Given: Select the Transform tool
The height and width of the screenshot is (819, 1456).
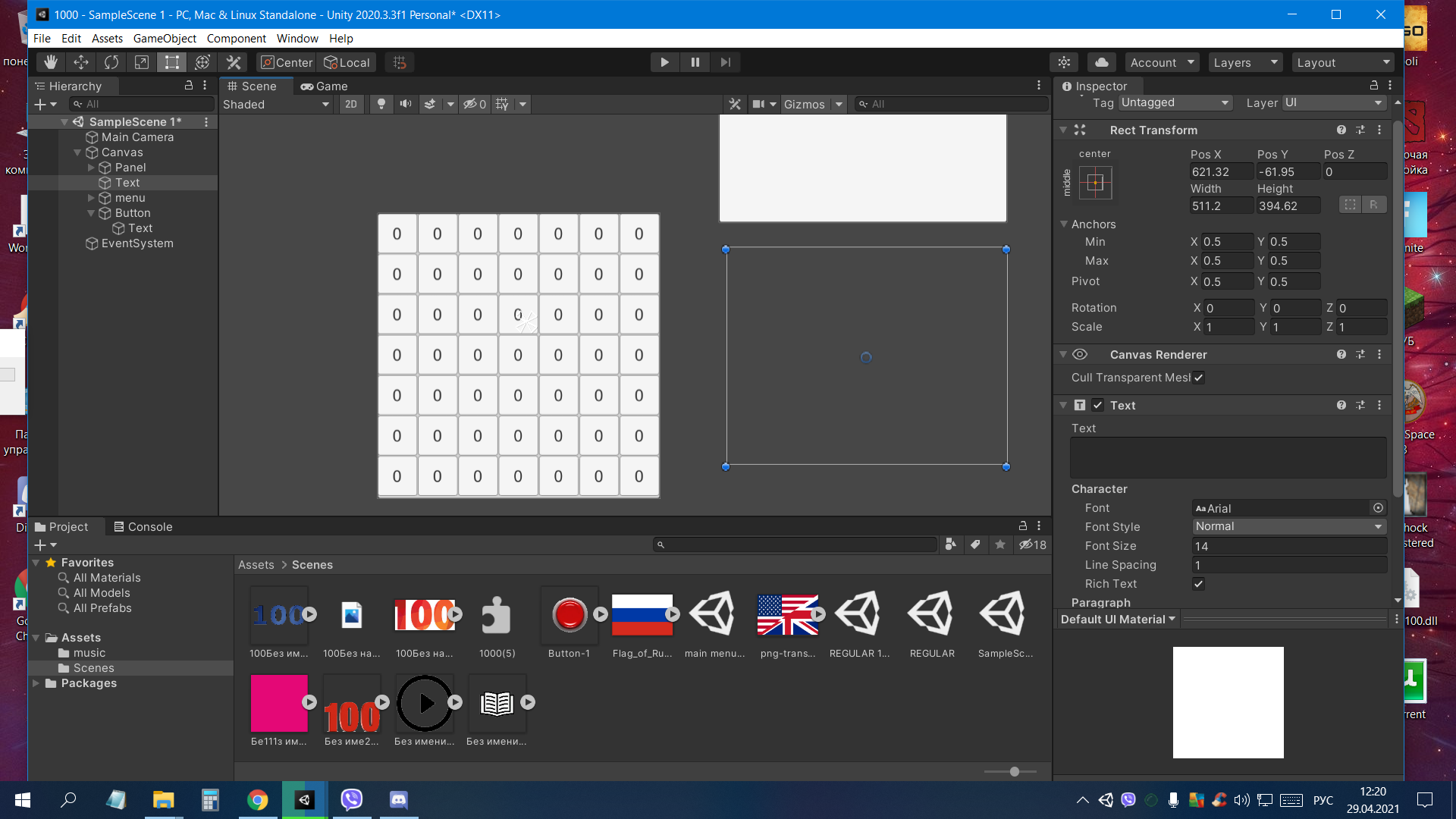Looking at the screenshot, I should (202, 62).
